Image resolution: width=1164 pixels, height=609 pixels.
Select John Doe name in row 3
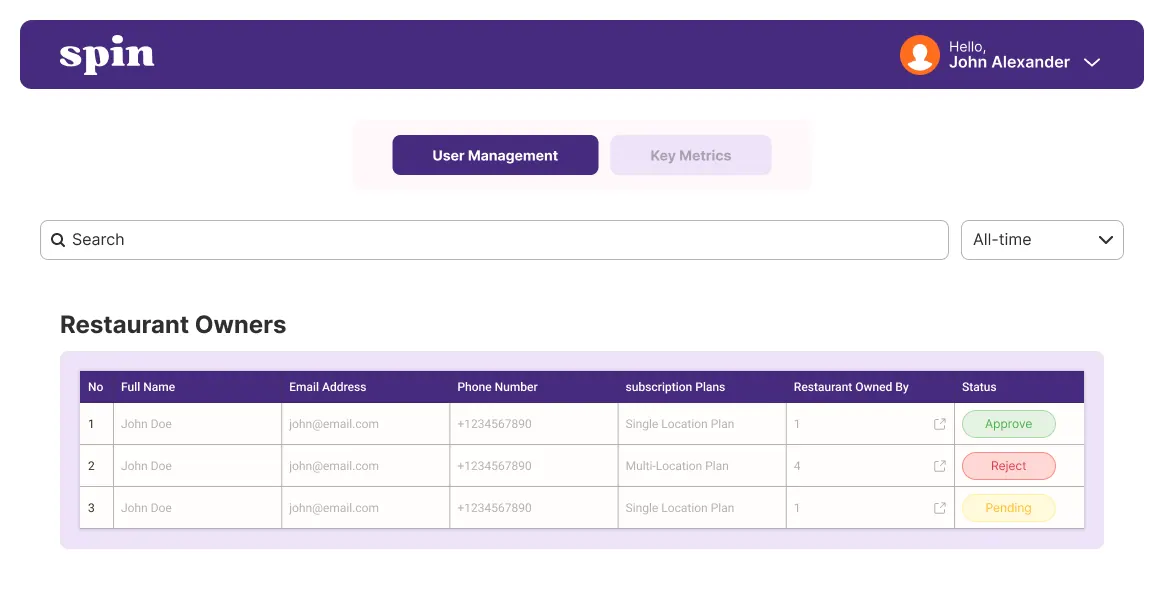pos(146,508)
